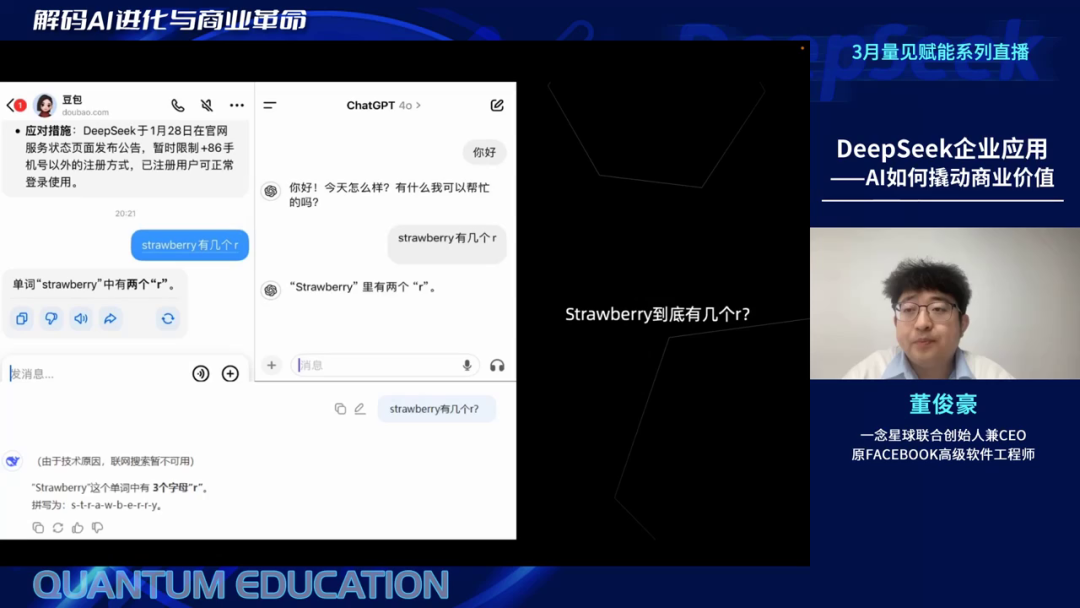
Task: Read the Doubao answer aloud
Action: tap(81, 318)
